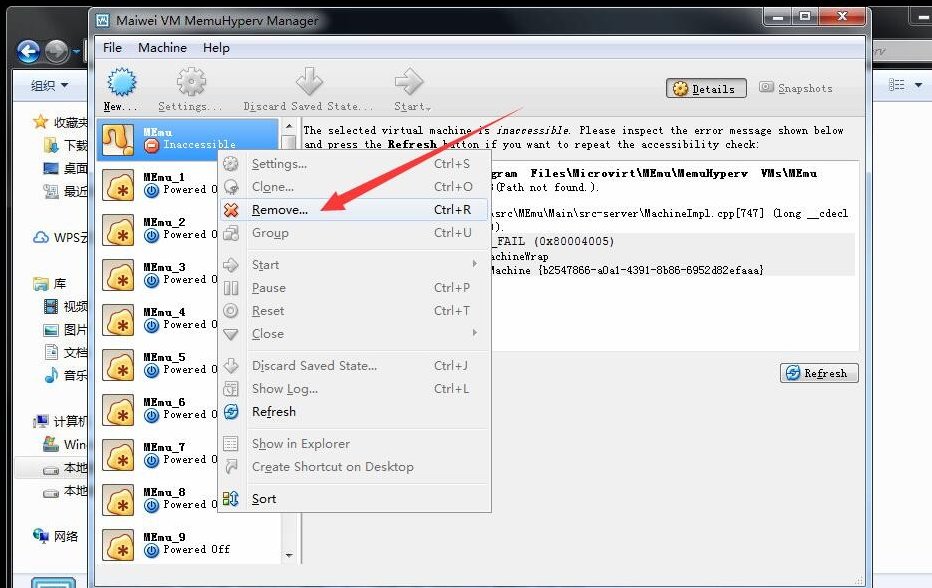Select 库 in Explorer sidebar
932x588 pixels.
click(x=50, y=284)
